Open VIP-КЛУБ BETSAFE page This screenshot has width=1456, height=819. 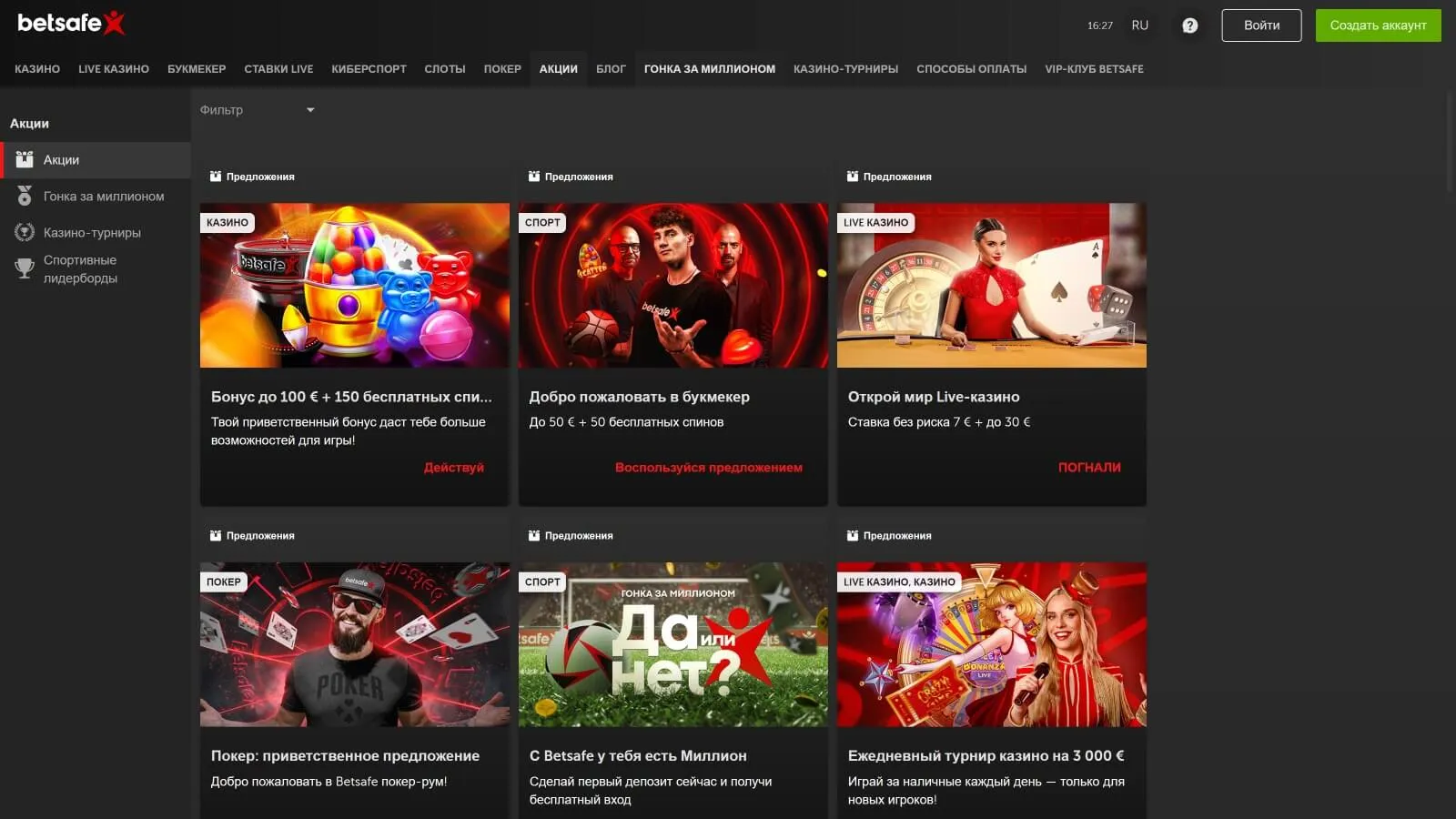pyautogui.click(x=1094, y=69)
